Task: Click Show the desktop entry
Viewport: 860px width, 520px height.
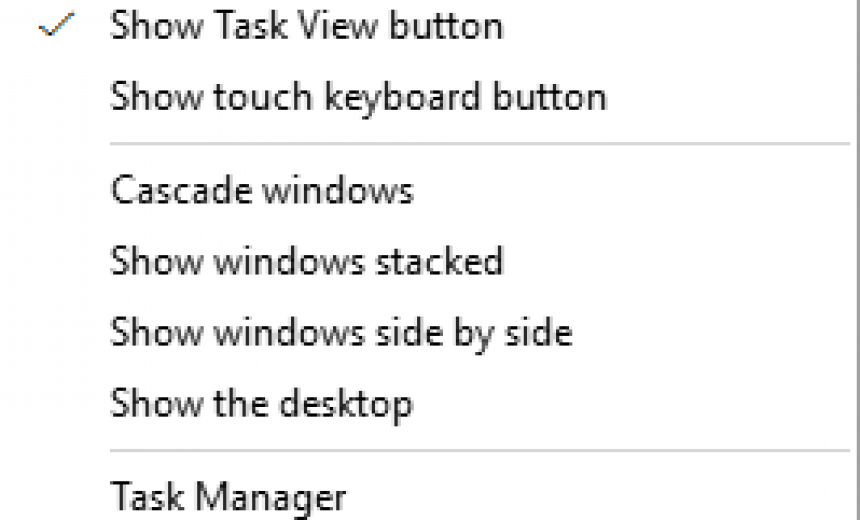Action: click(261, 403)
